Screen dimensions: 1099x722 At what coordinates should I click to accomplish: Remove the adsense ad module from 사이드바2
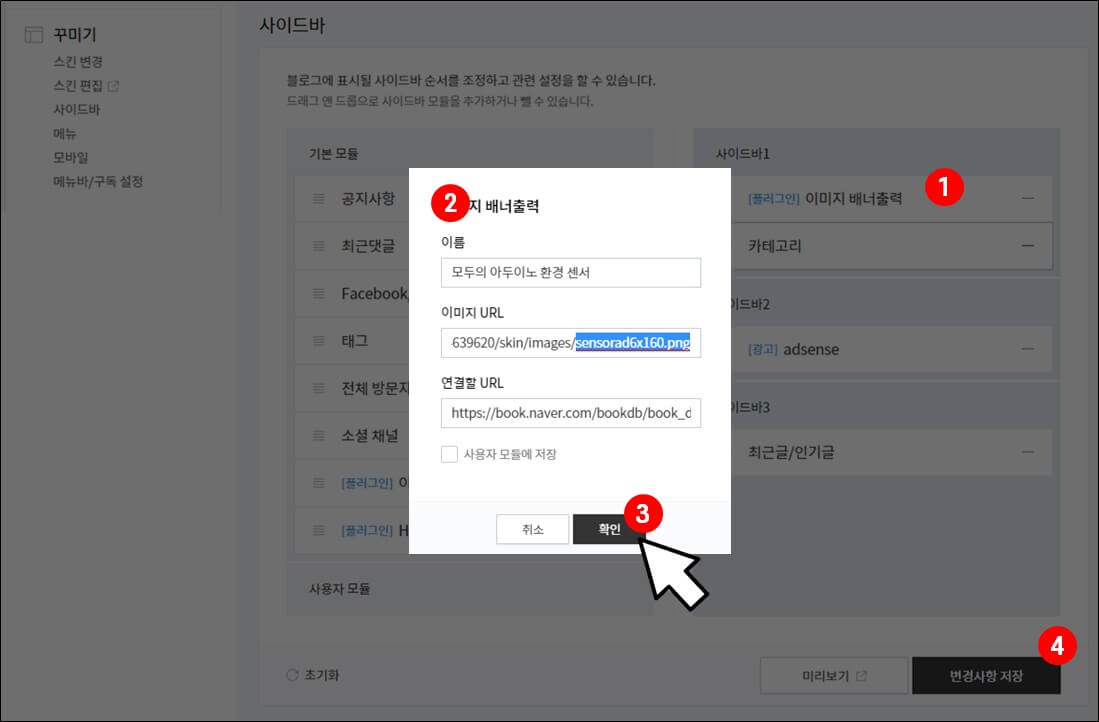(x=1030, y=349)
